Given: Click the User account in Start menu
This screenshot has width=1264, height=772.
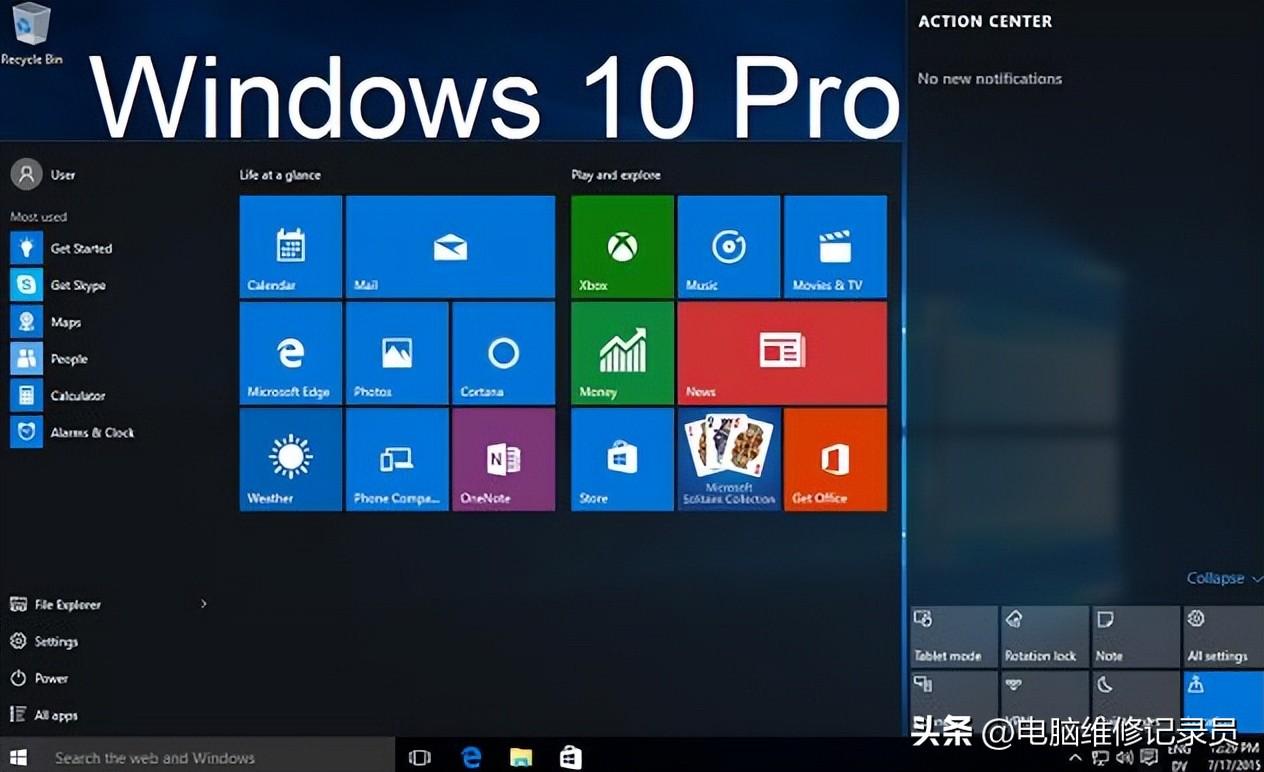Looking at the screenshot, I should 43,174.
